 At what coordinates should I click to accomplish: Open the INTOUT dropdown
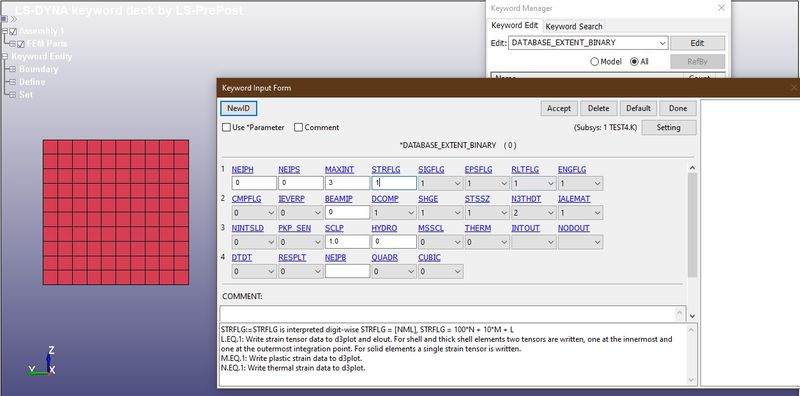point(533,242)
